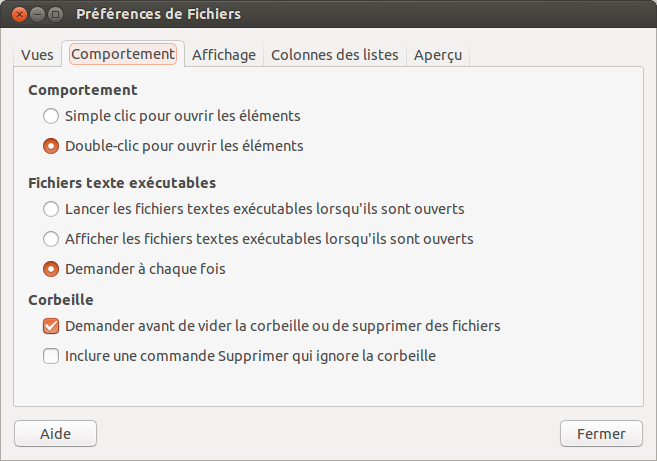Select Demander à chaque fois radio button

coord(51,270)
